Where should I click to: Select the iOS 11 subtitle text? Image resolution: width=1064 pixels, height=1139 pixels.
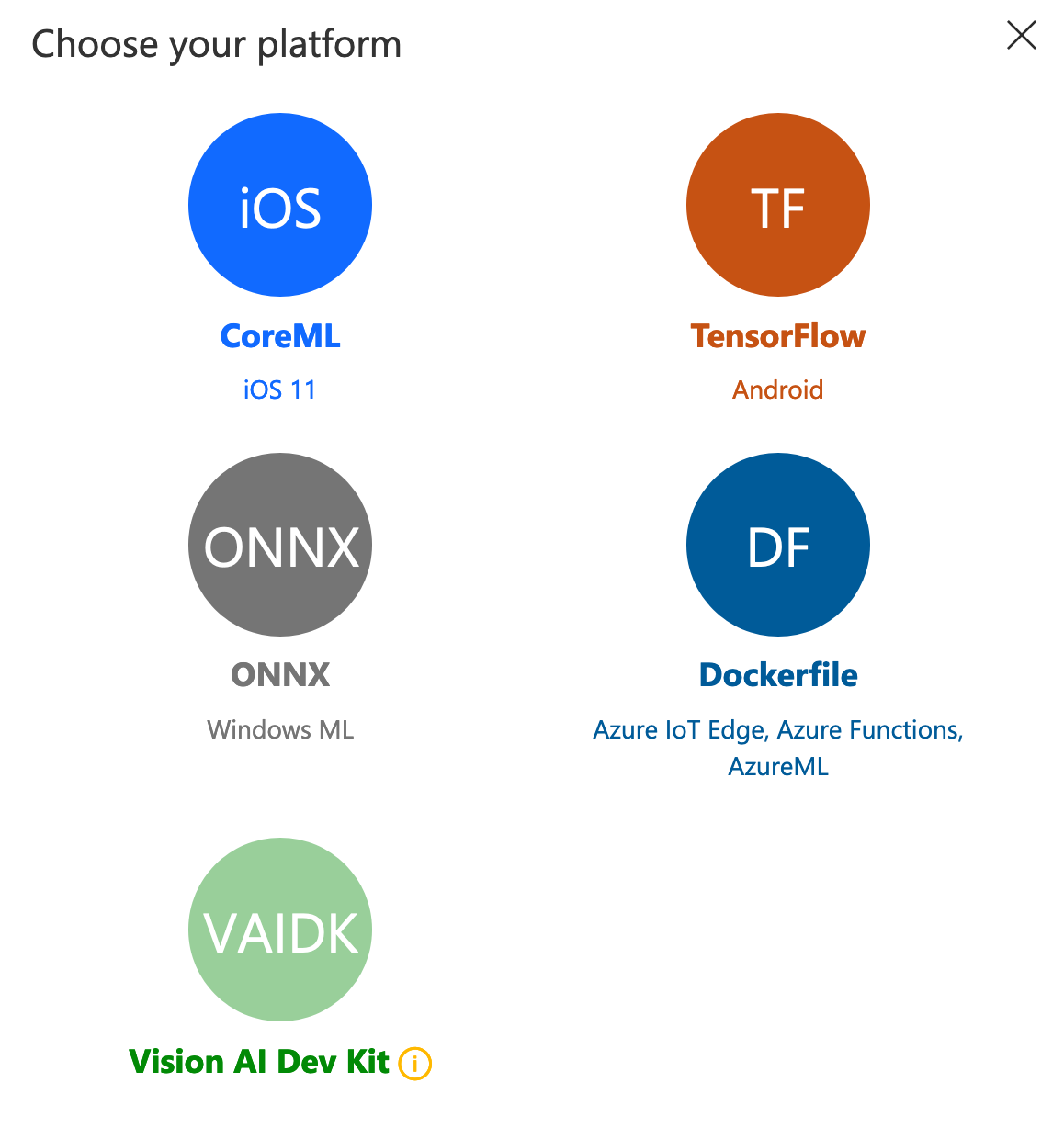(280, 389)
